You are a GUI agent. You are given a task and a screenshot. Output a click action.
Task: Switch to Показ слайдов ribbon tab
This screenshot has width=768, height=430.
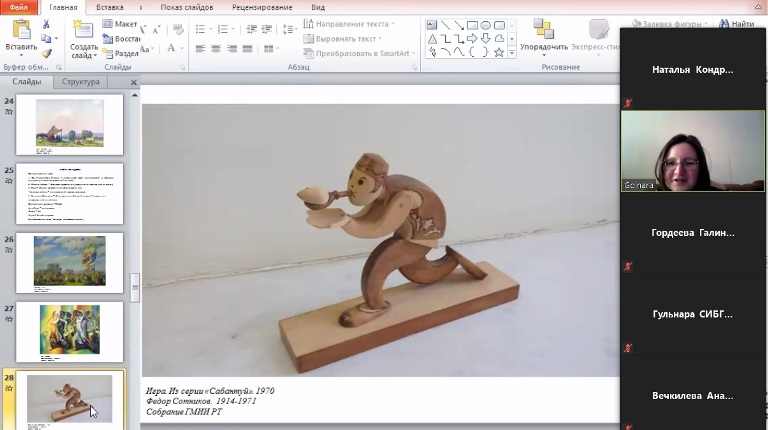[x=187, y=7]
